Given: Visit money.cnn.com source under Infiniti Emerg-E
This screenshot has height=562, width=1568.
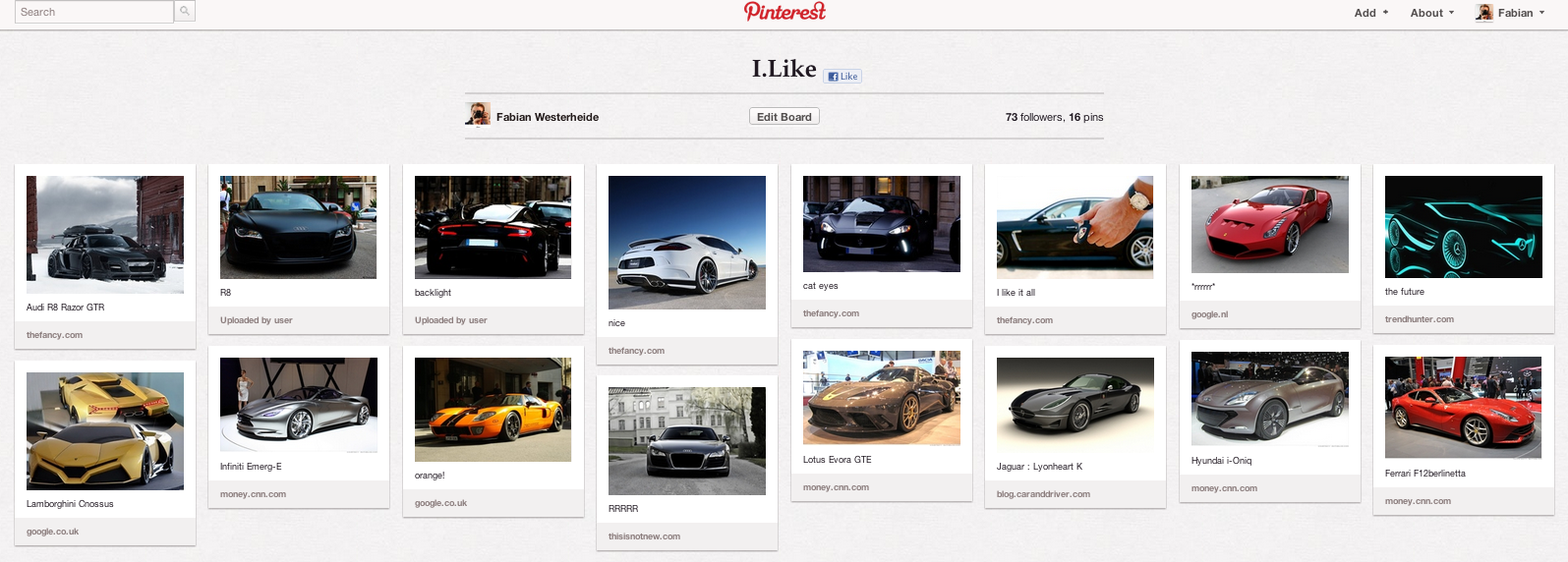Looking at the screenshot, I should tap(254, 494).
